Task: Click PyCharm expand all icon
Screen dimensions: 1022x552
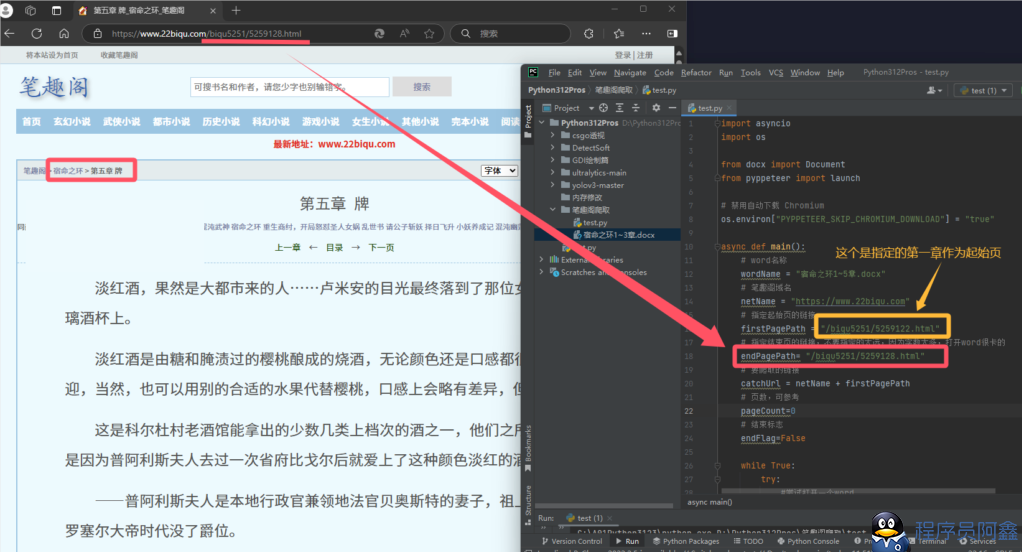Action: point(619,108)
